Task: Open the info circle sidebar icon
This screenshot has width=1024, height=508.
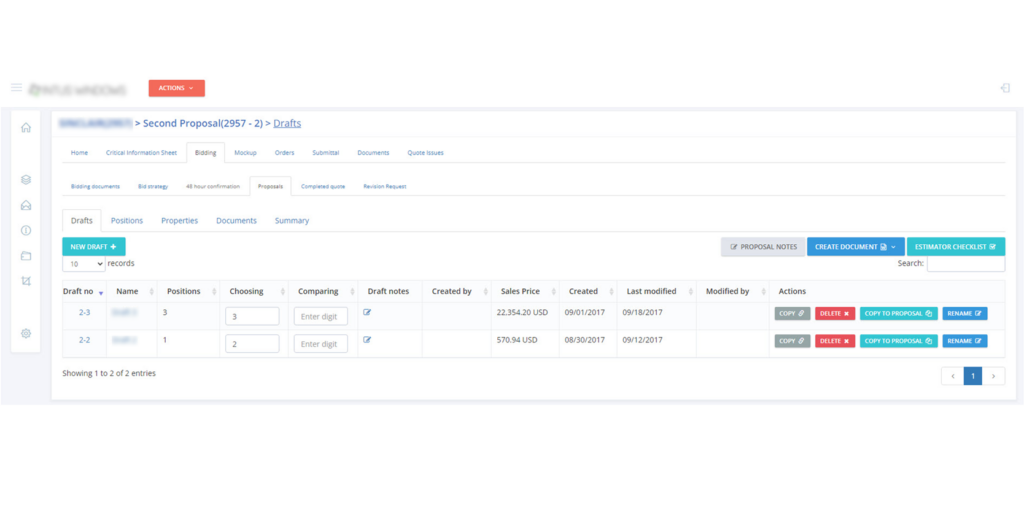Action: 26,230
